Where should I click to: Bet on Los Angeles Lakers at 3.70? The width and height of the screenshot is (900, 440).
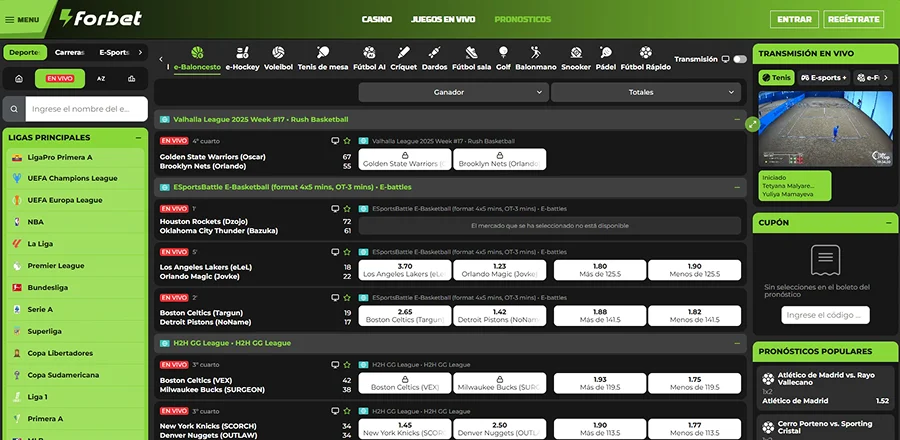(x=405, y=270)
